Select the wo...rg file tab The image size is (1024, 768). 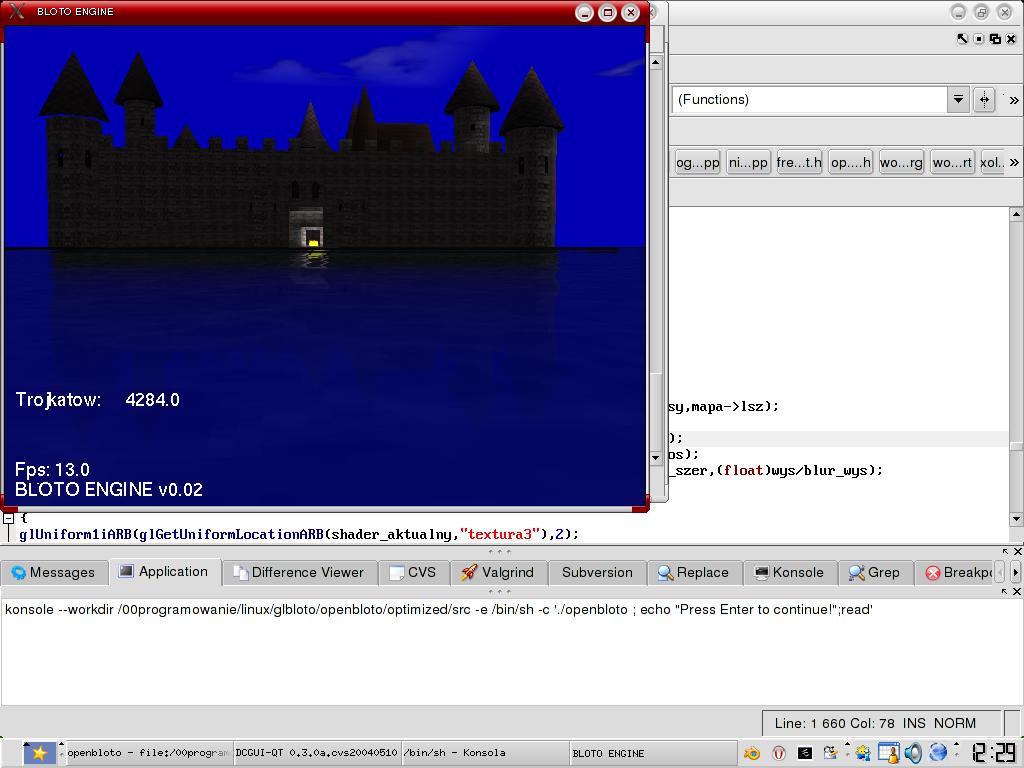901,163
